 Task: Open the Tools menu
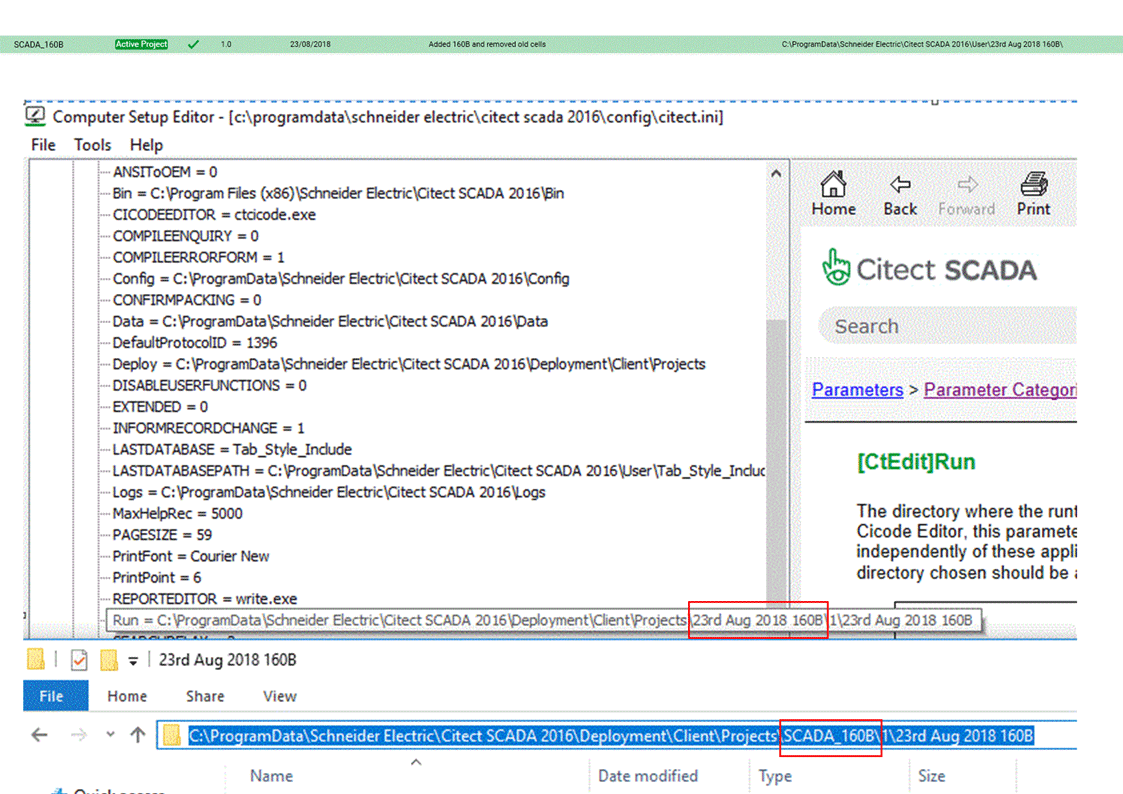92,145
